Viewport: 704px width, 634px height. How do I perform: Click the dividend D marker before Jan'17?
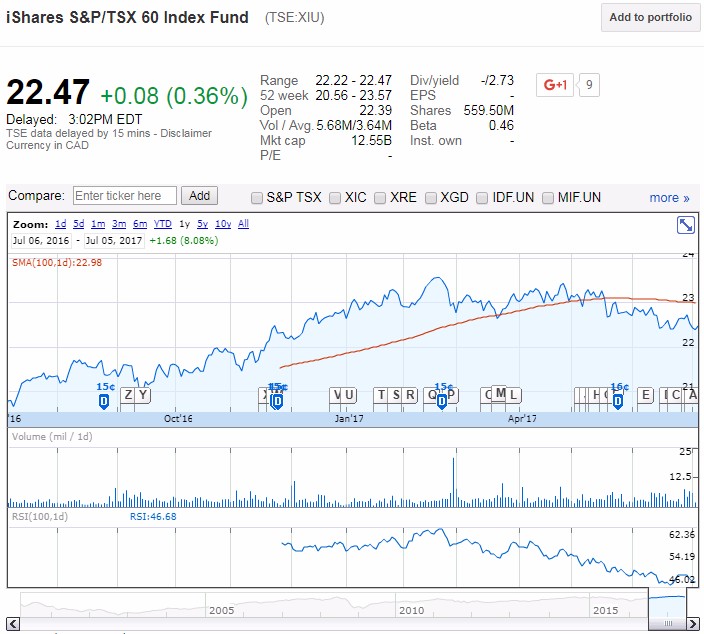click(277, 401)
